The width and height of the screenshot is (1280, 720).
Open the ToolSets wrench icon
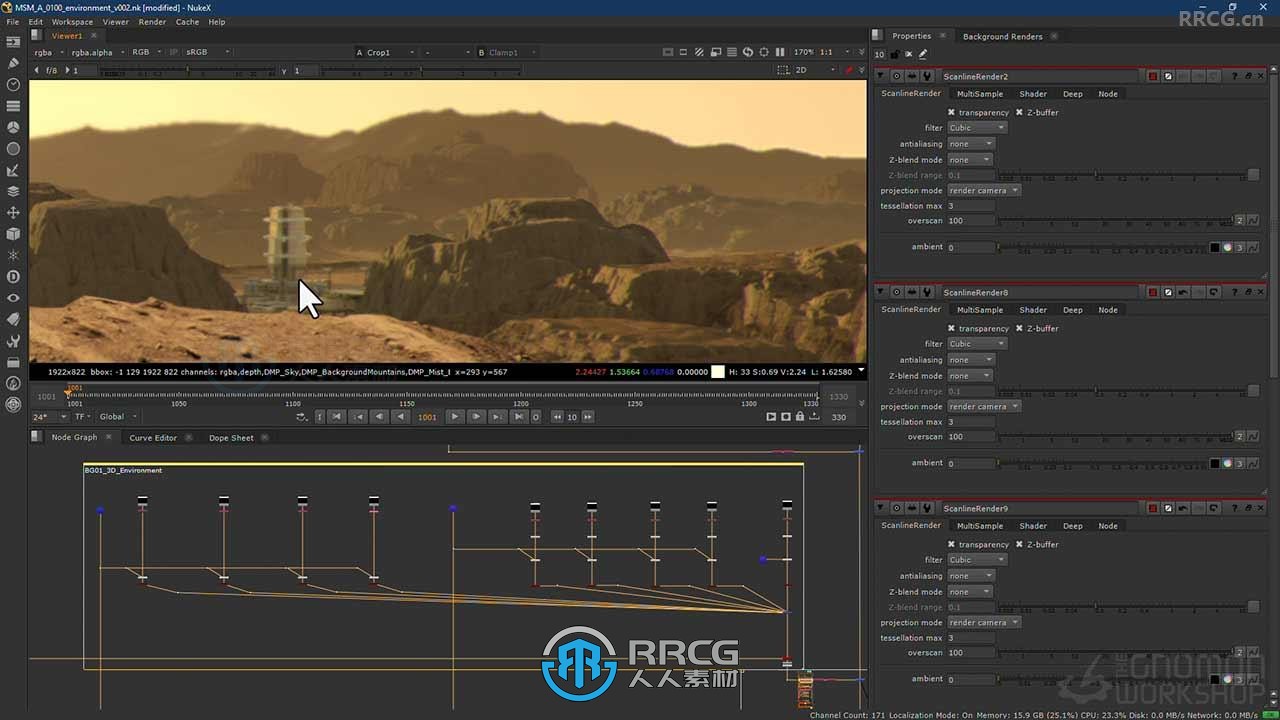pos(13,340)
